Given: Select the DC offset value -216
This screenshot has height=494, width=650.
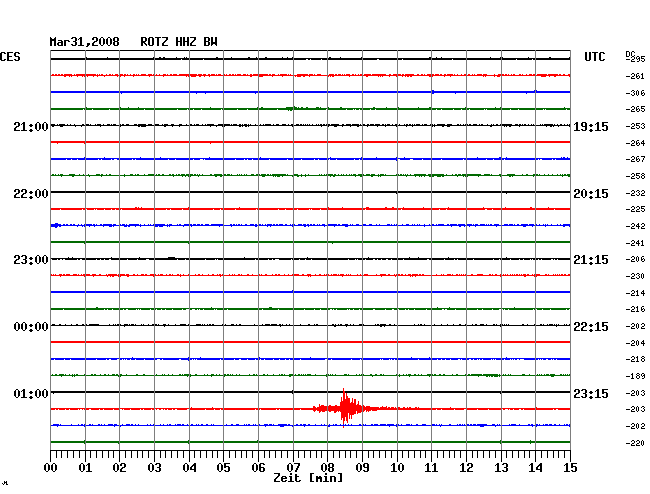Looking at the screenshot, I should click(x=635, y=309).
